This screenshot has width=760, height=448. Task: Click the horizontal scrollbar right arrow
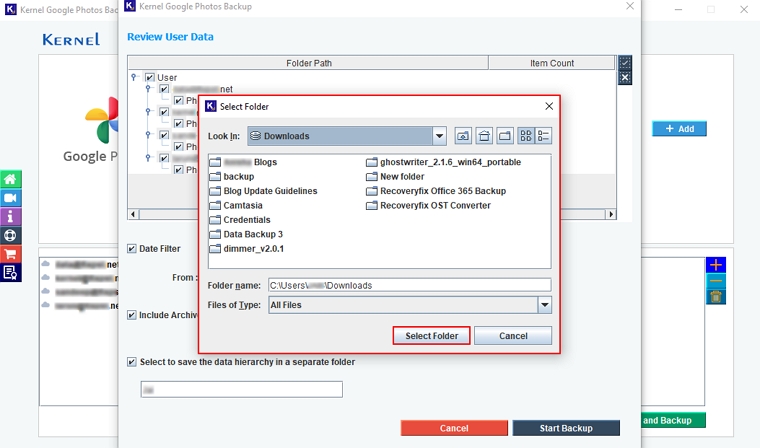click(x=611, y=214)
